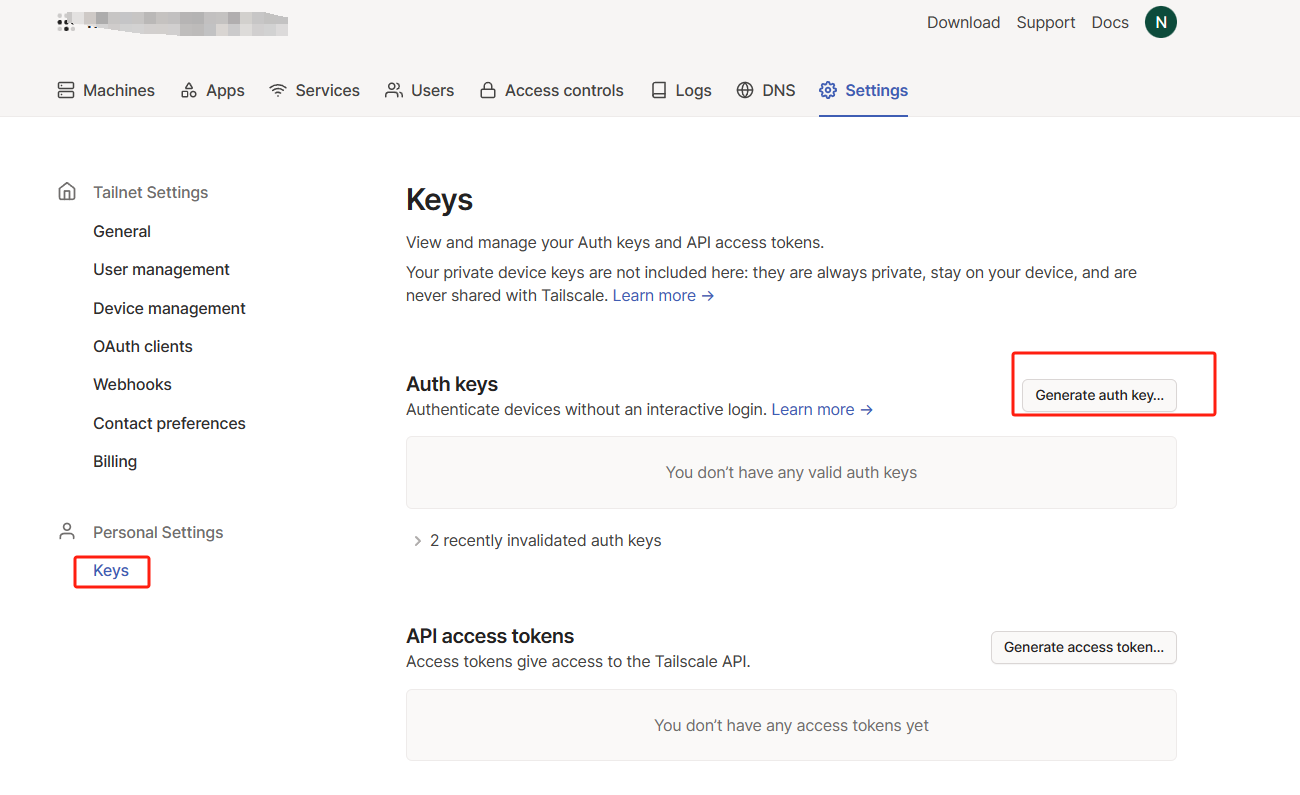
Task: Open the Apps tab
Action: click(212, 90)
